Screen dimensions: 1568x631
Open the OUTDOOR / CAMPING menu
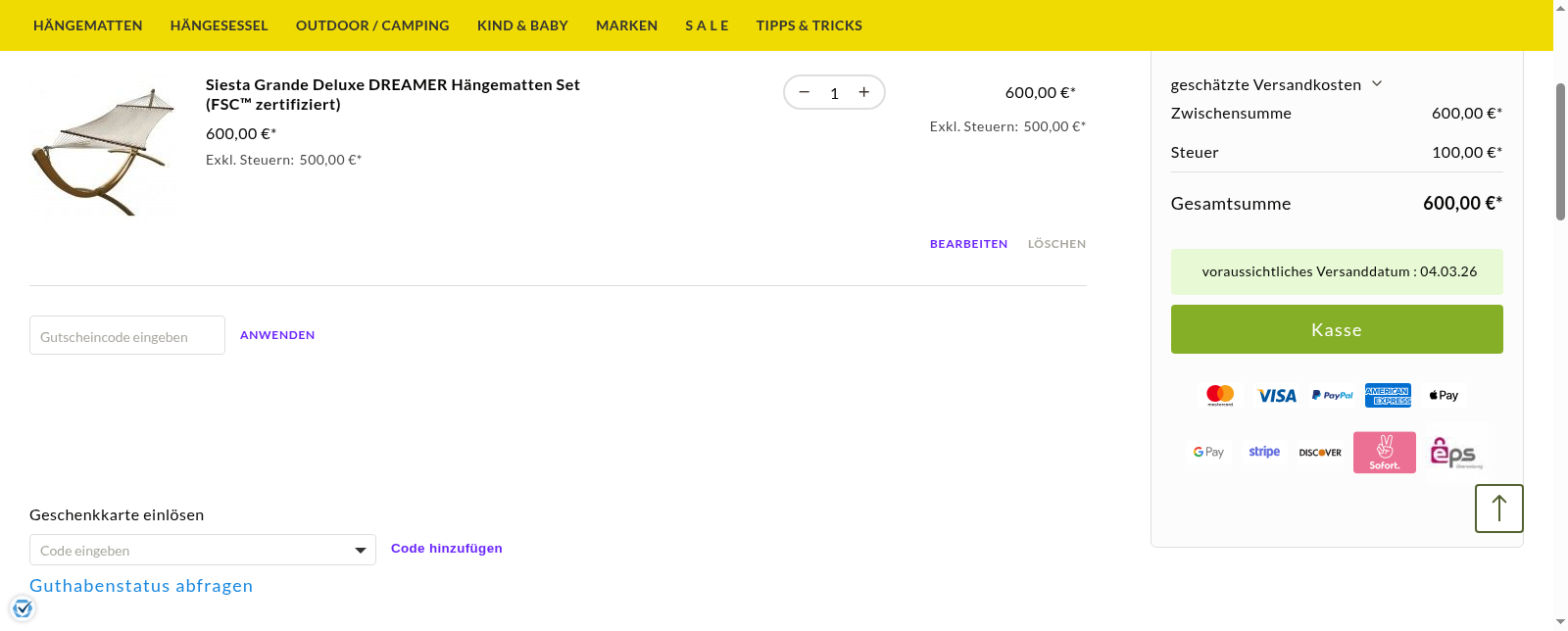coord(372,25)
